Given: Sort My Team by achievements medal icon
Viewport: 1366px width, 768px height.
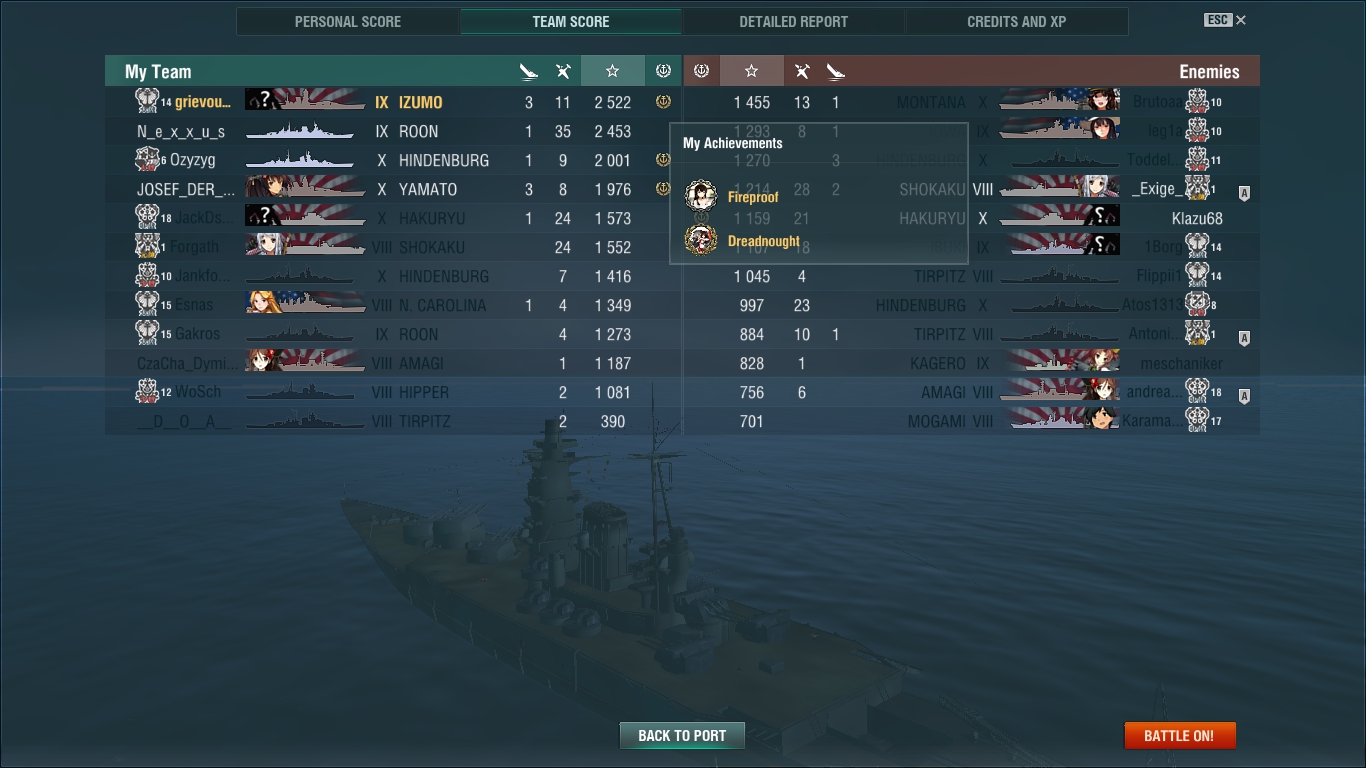Looking at the screenshot, I should [662, 71].
